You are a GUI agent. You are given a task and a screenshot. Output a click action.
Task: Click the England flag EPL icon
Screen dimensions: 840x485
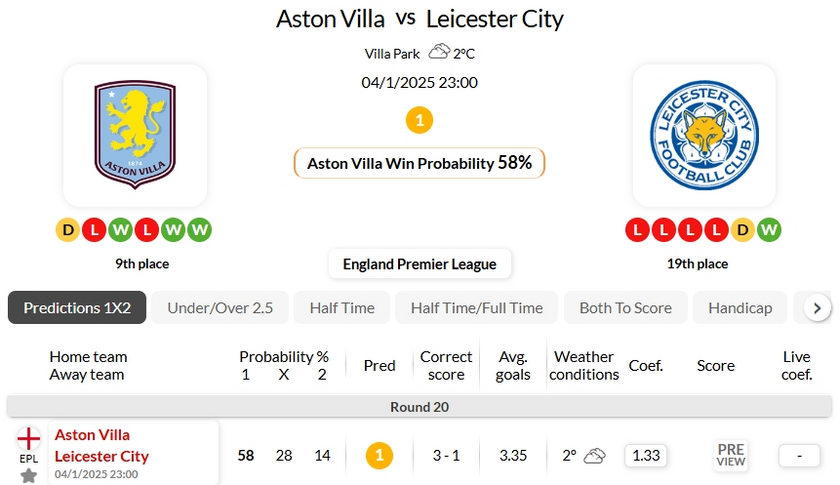tap(29, 438)
